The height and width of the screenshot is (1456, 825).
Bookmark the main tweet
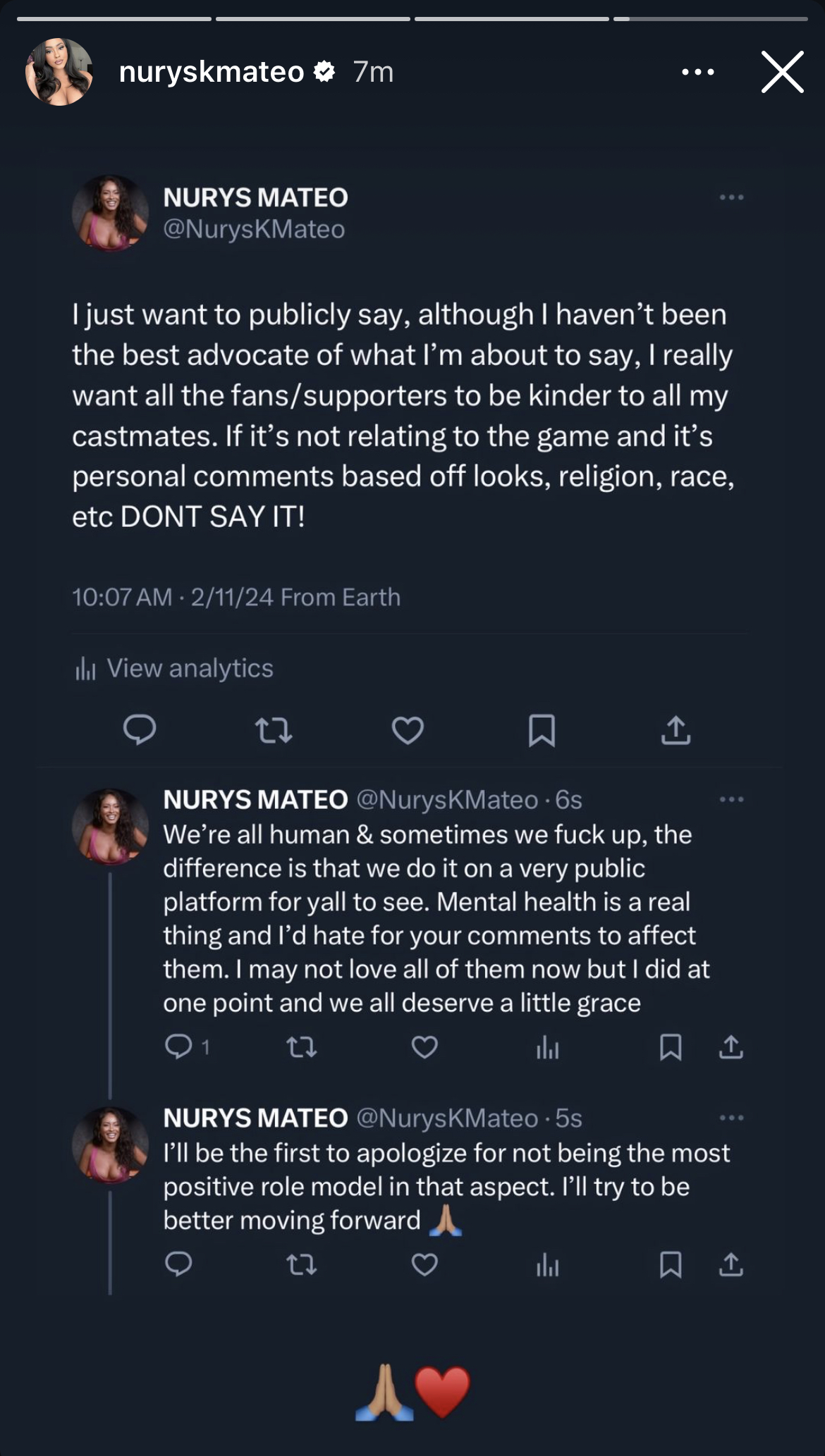click(x=542, y=730)
